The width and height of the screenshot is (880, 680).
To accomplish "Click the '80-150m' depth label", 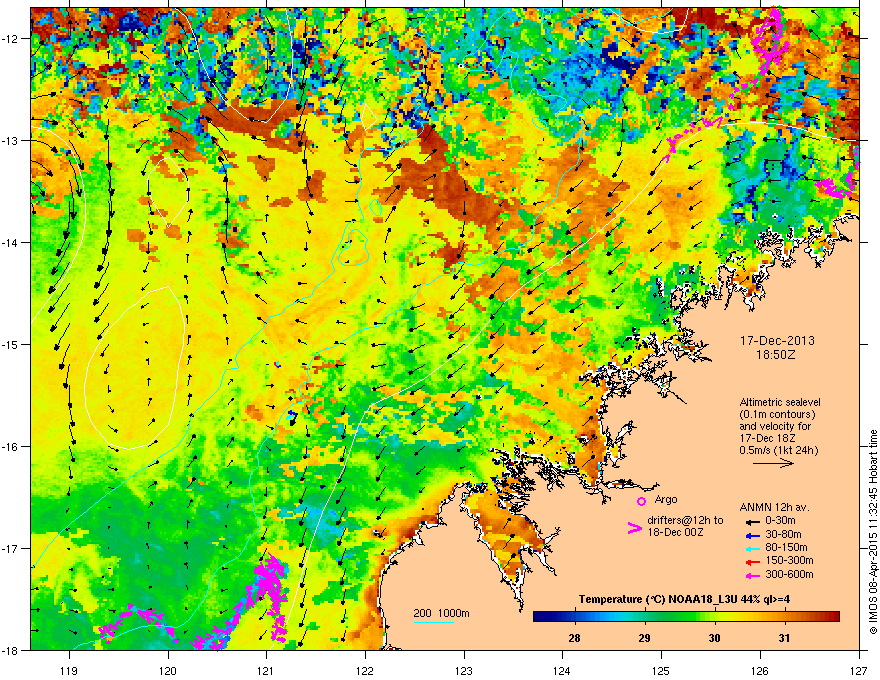I will coord(786,547).
